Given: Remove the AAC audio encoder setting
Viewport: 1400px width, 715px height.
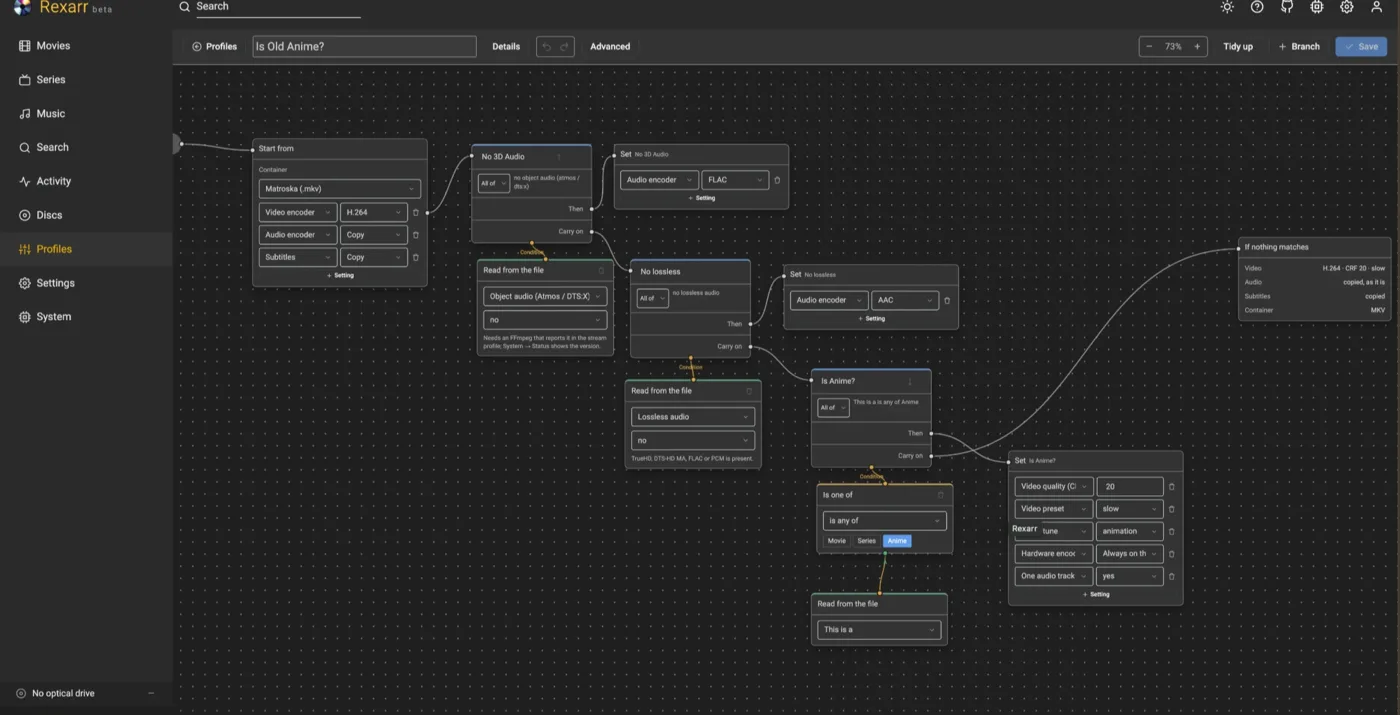Looking at the screenshot, I should pos(947,300).
